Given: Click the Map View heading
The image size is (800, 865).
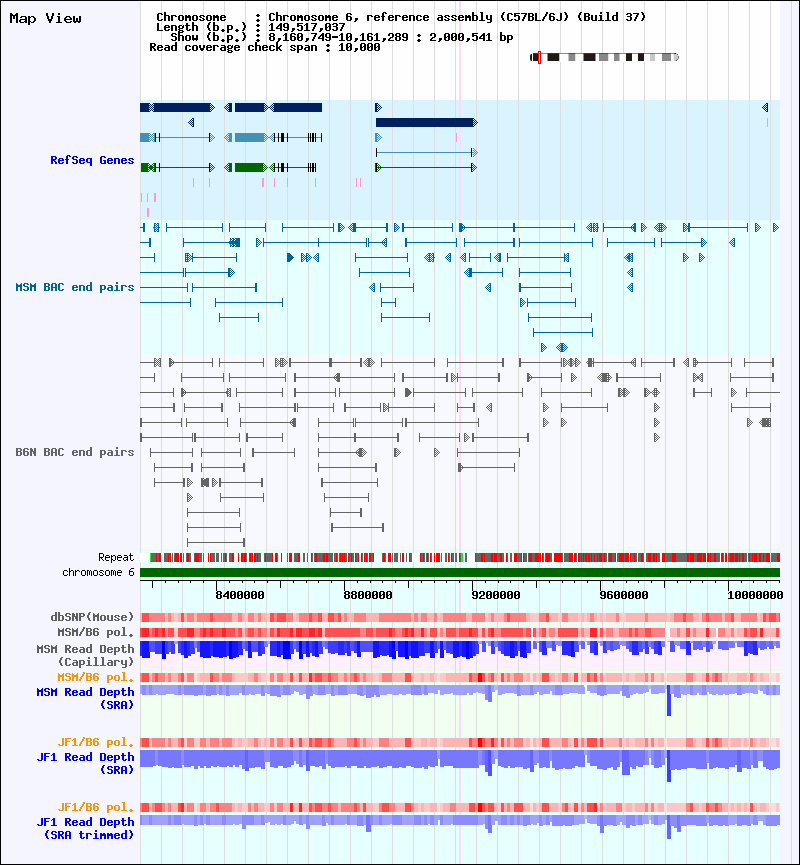Looking at the screenshot, I should (45, 18).
